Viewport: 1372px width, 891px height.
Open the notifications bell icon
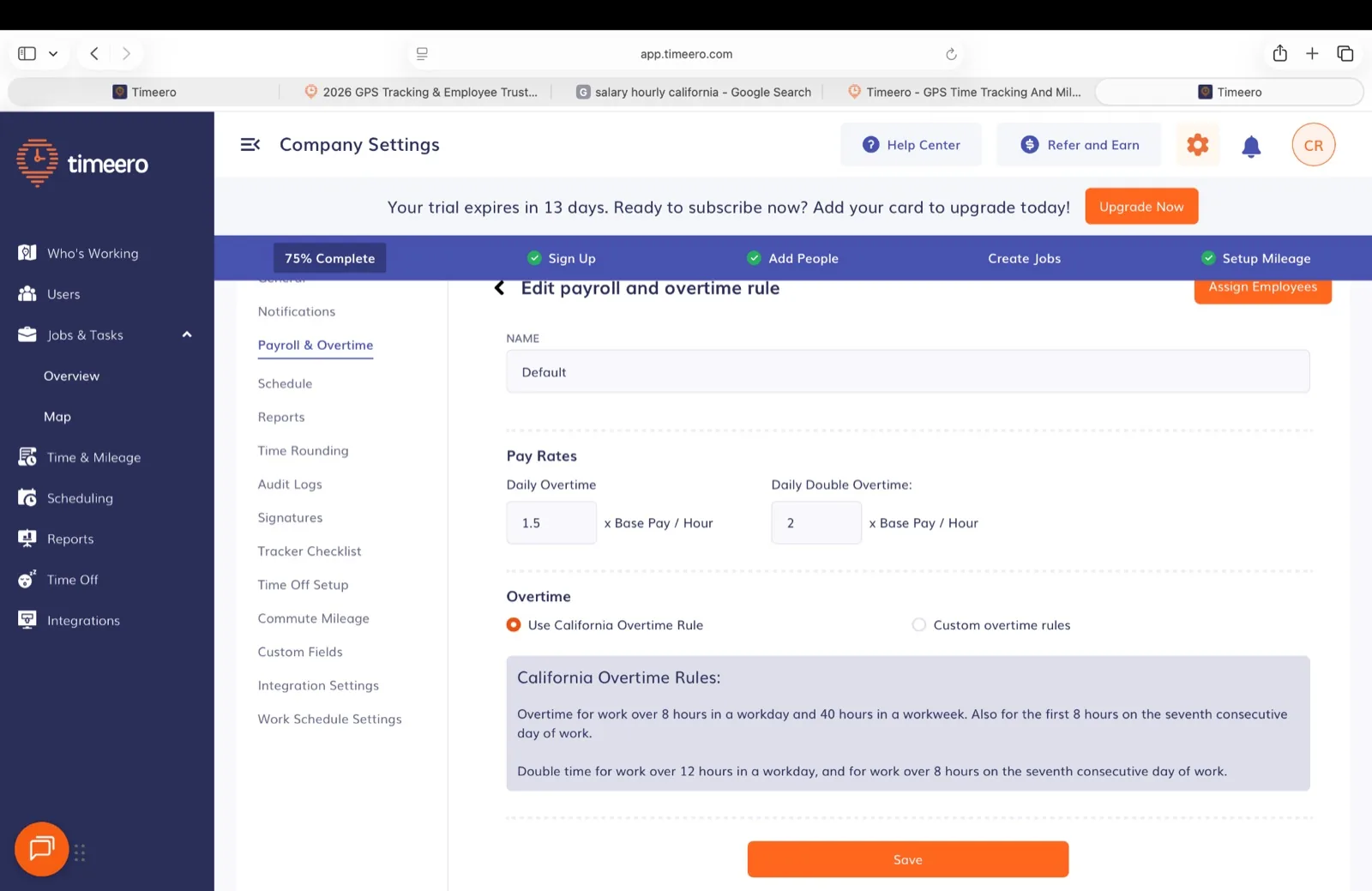pyautogui.click(x=1251, y=146)
